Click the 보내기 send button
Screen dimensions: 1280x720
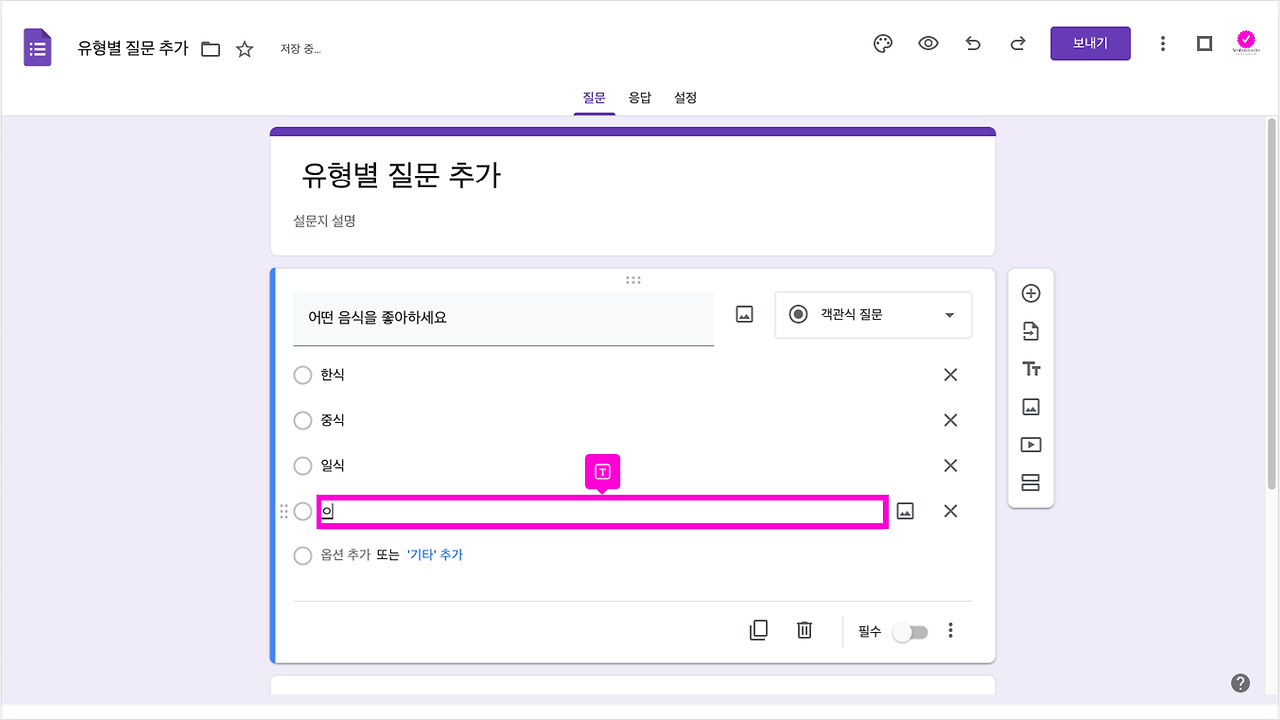[x=1090, y=43]
